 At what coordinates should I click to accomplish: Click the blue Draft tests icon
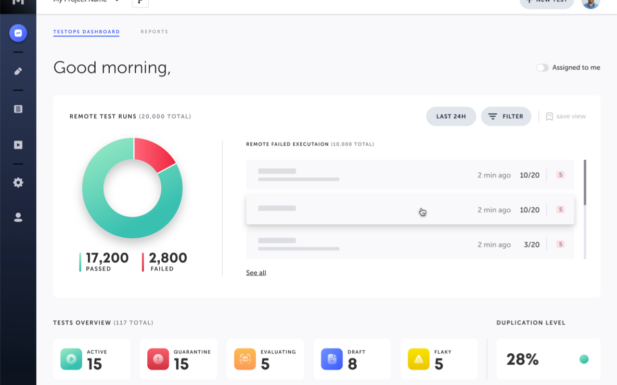332,359
